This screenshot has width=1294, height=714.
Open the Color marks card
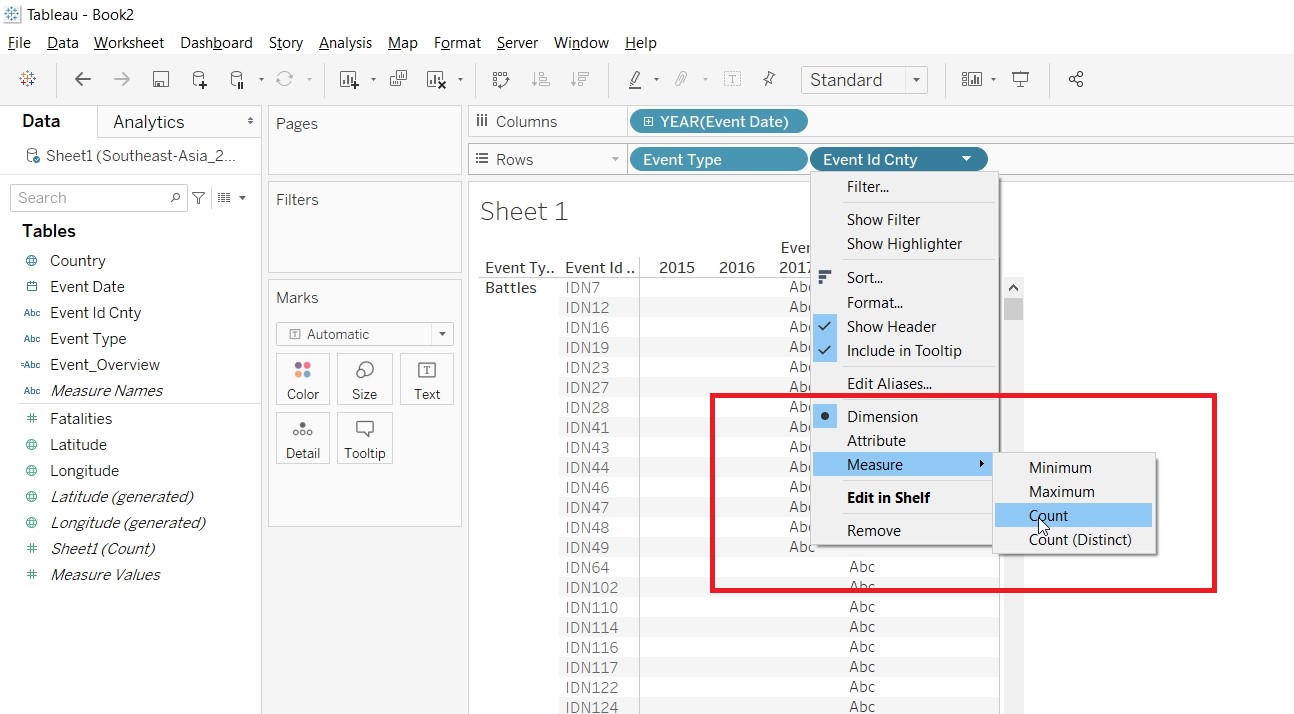click(303, 379)
